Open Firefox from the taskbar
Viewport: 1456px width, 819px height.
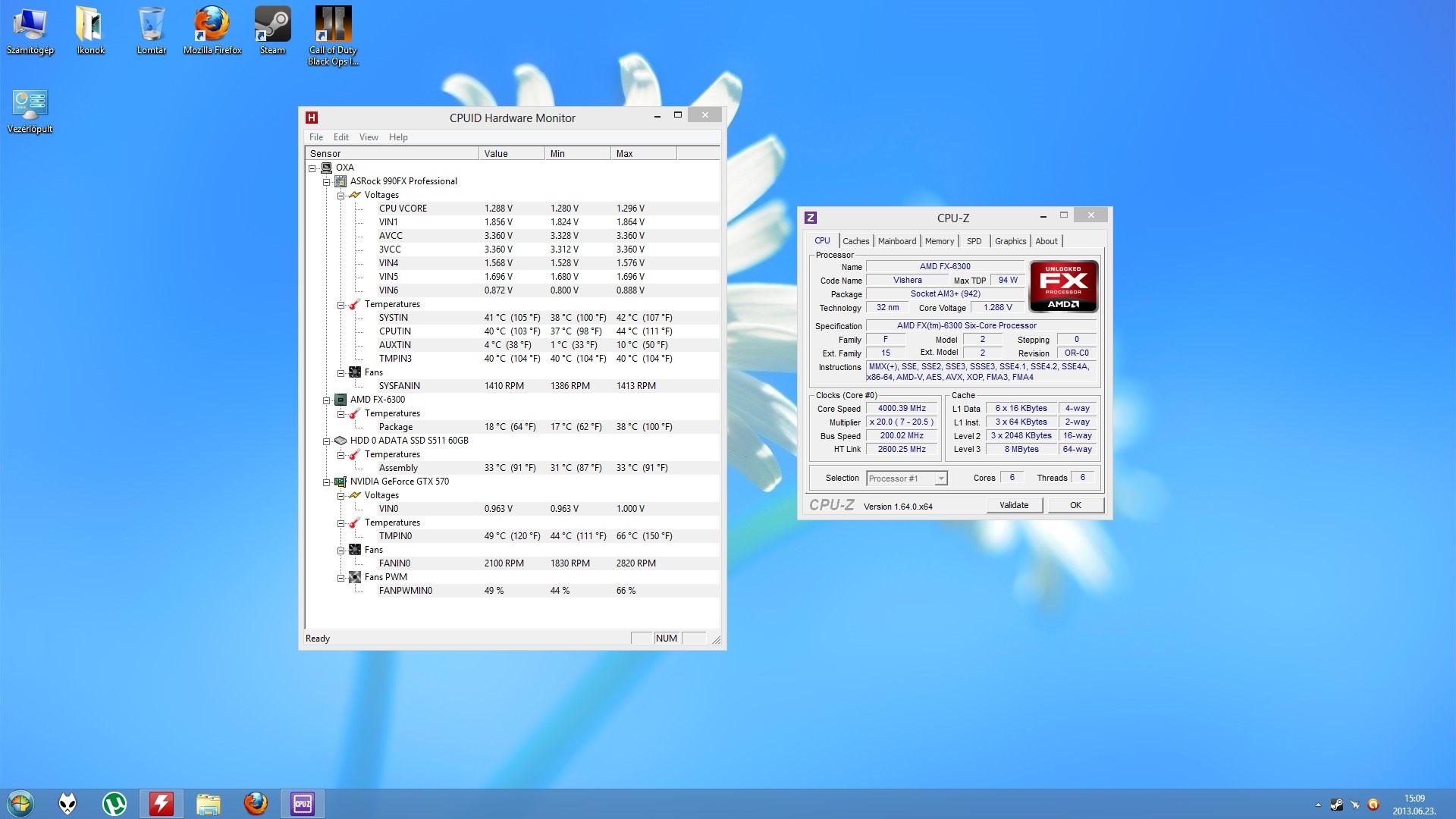256,804
